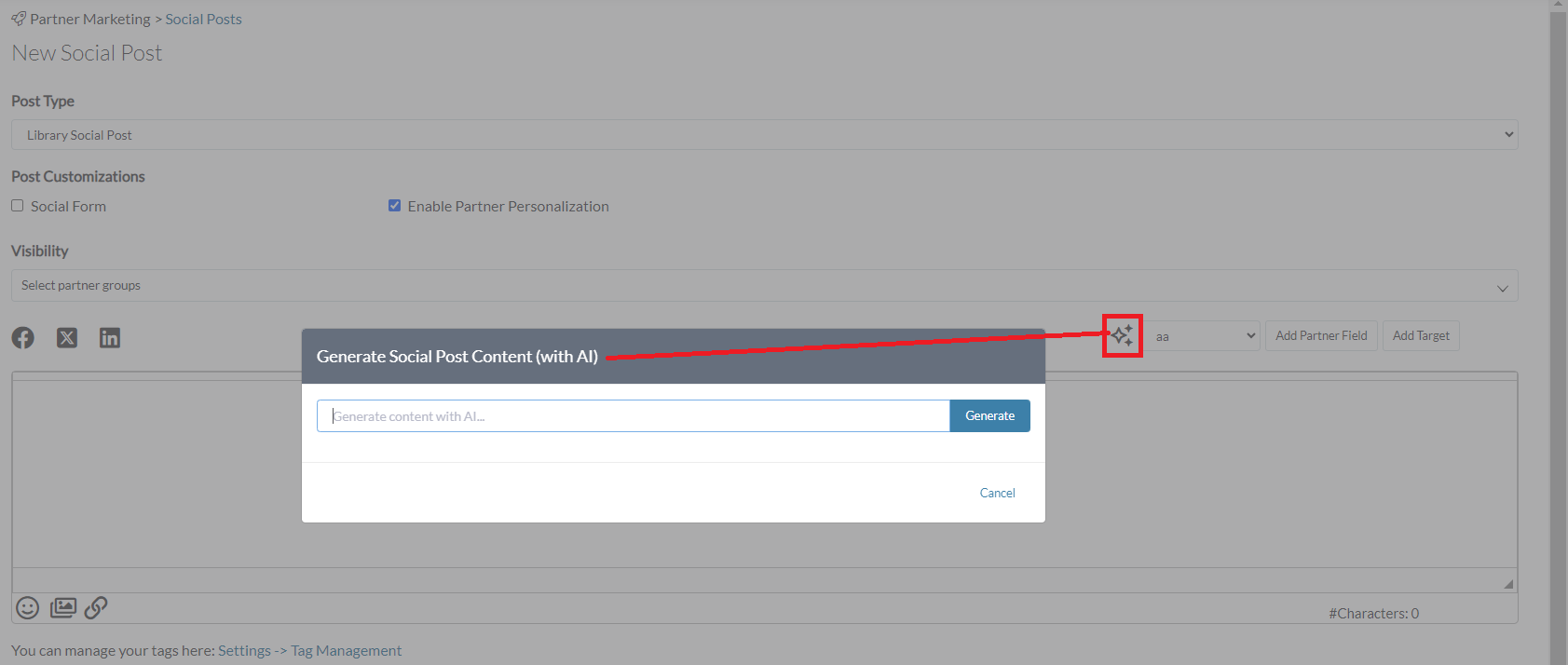Click the New Social Post heading
The width and height of the screenshot is (1568, 665).
87,53
